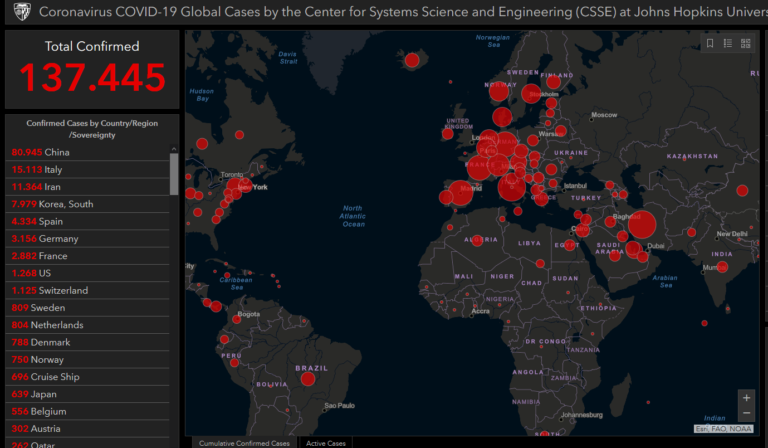The height and width of the screenshot is (448, 768).
Task: Click the red circle near Mumbai
Action: pos(722,267)
